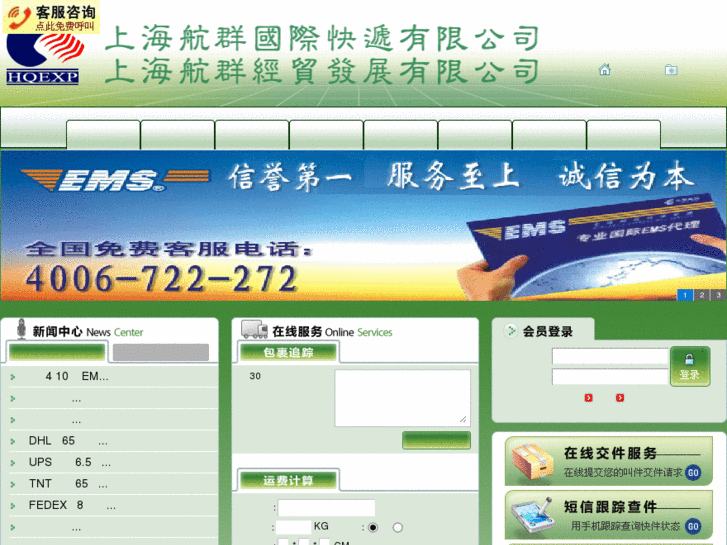
Task: Select the 包裹追踪 tab
Action: [x=288, y=353]
